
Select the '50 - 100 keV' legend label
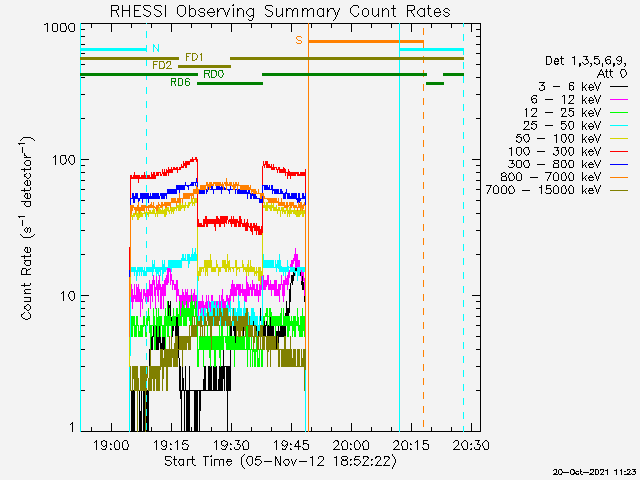(x=558, y=138)
